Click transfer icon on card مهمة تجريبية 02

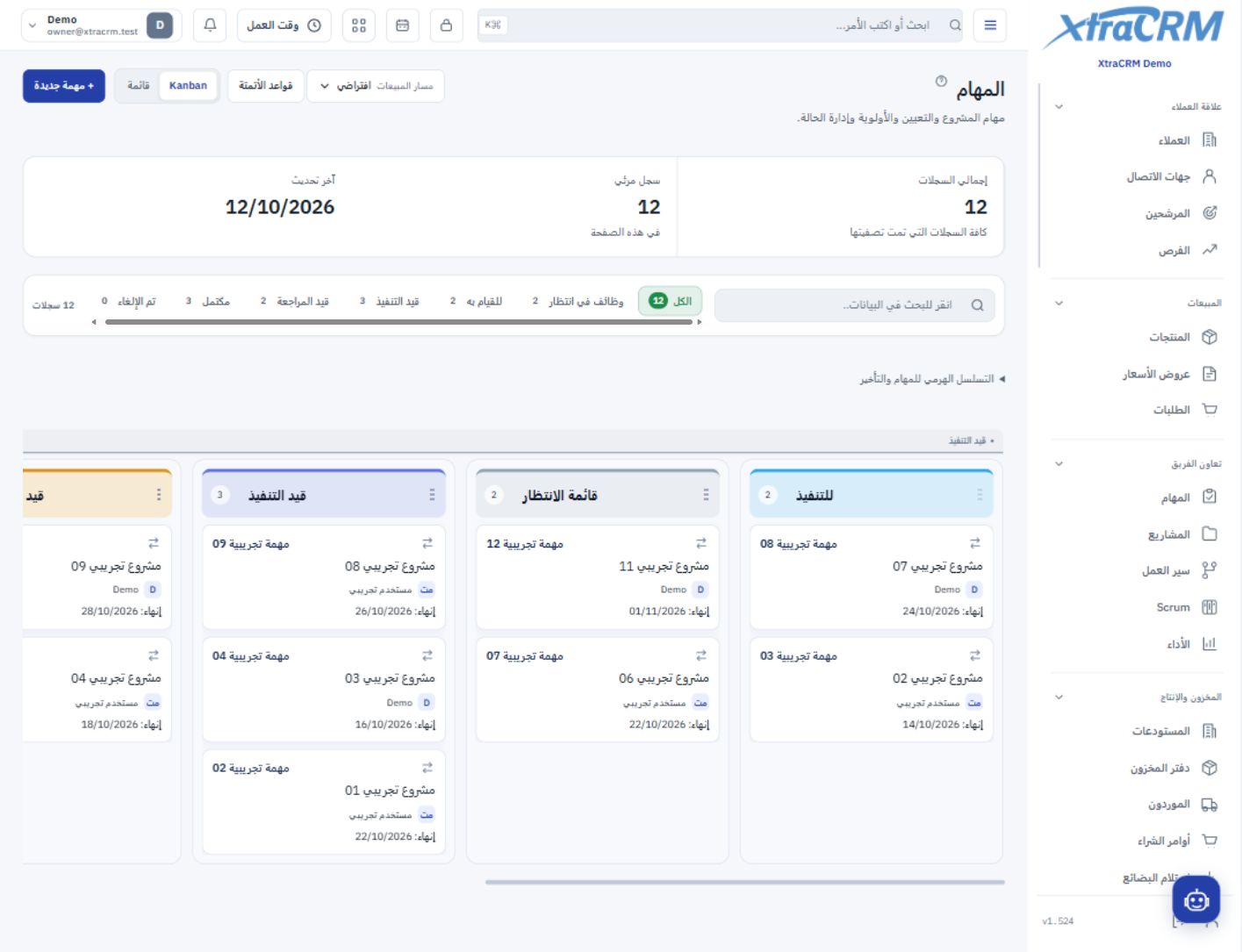point(427,768)
